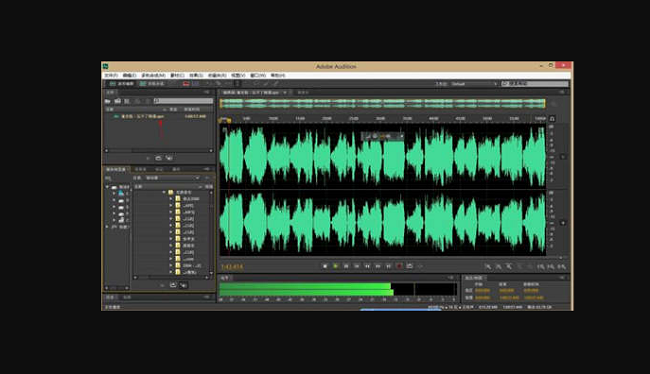
Task: Switch to the Multitrack editor view button
Action: tap(152, 84)
